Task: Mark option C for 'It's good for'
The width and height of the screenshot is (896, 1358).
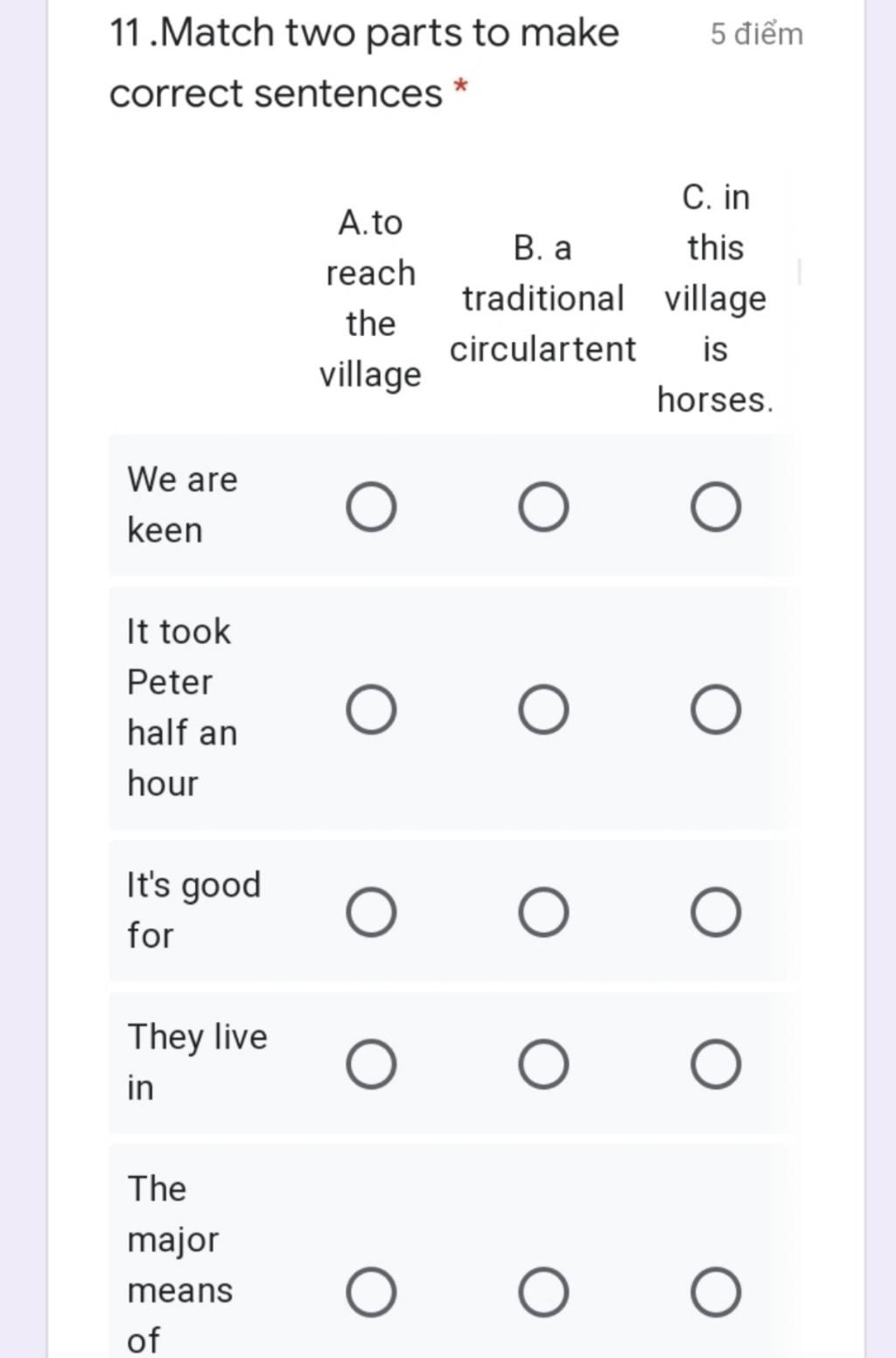Action: click(x=716, y=912)
